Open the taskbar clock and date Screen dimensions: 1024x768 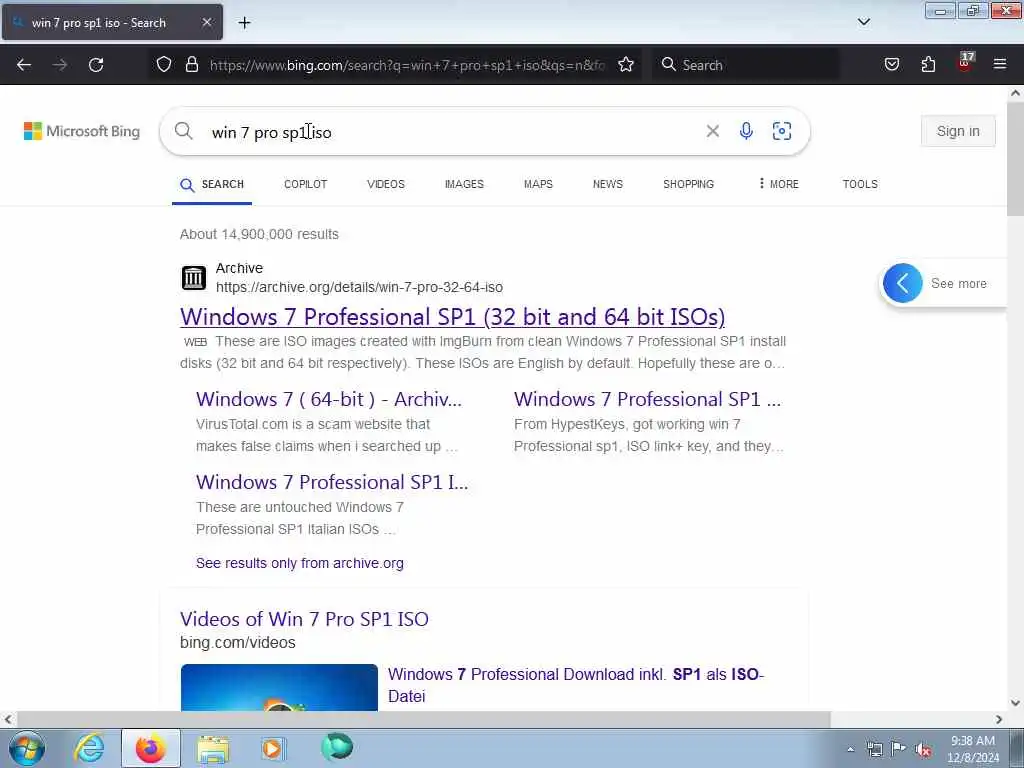(973, 749)
